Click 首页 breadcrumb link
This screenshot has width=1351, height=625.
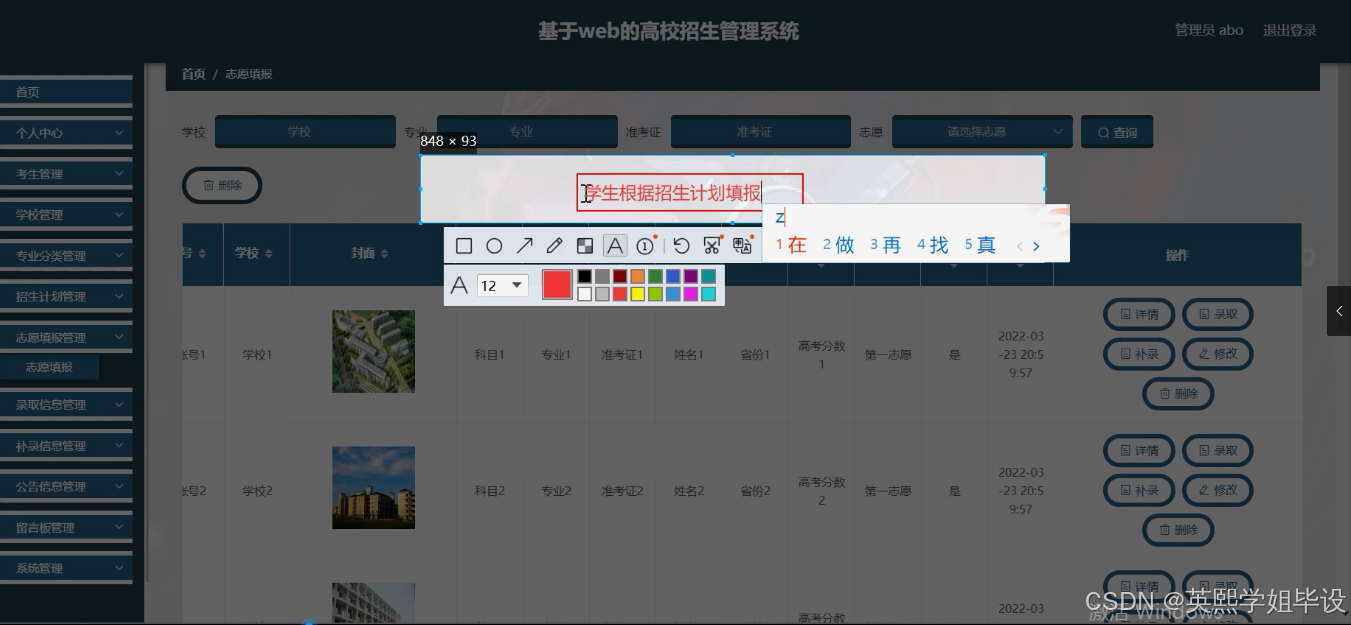coord(193,74)
